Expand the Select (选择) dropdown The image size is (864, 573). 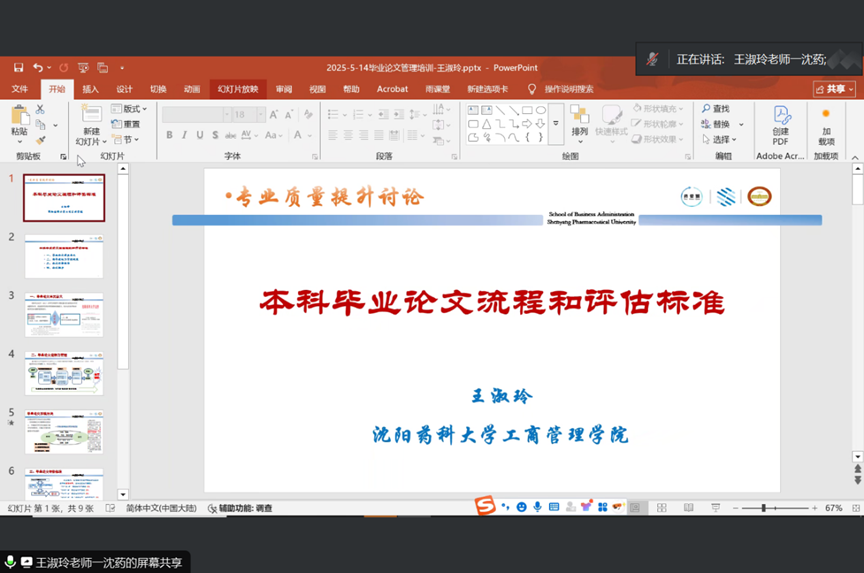click(722, 140)
